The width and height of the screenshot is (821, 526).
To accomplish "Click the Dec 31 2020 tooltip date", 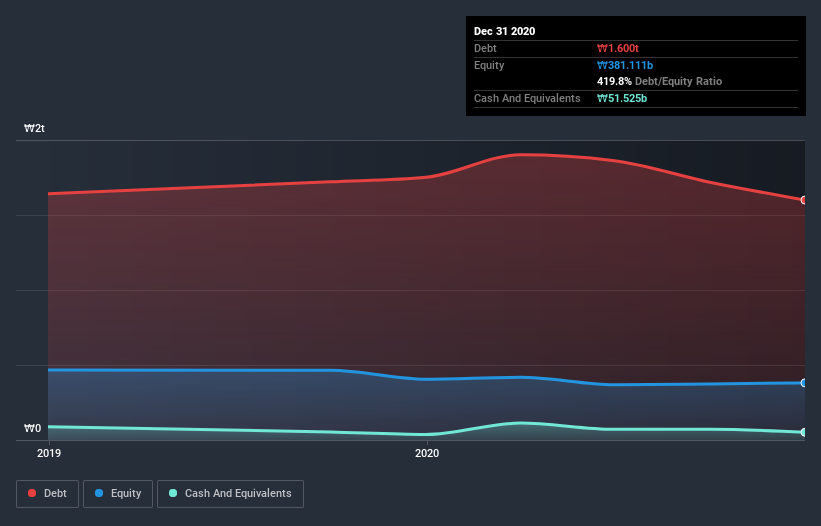I will click(504, 31).
